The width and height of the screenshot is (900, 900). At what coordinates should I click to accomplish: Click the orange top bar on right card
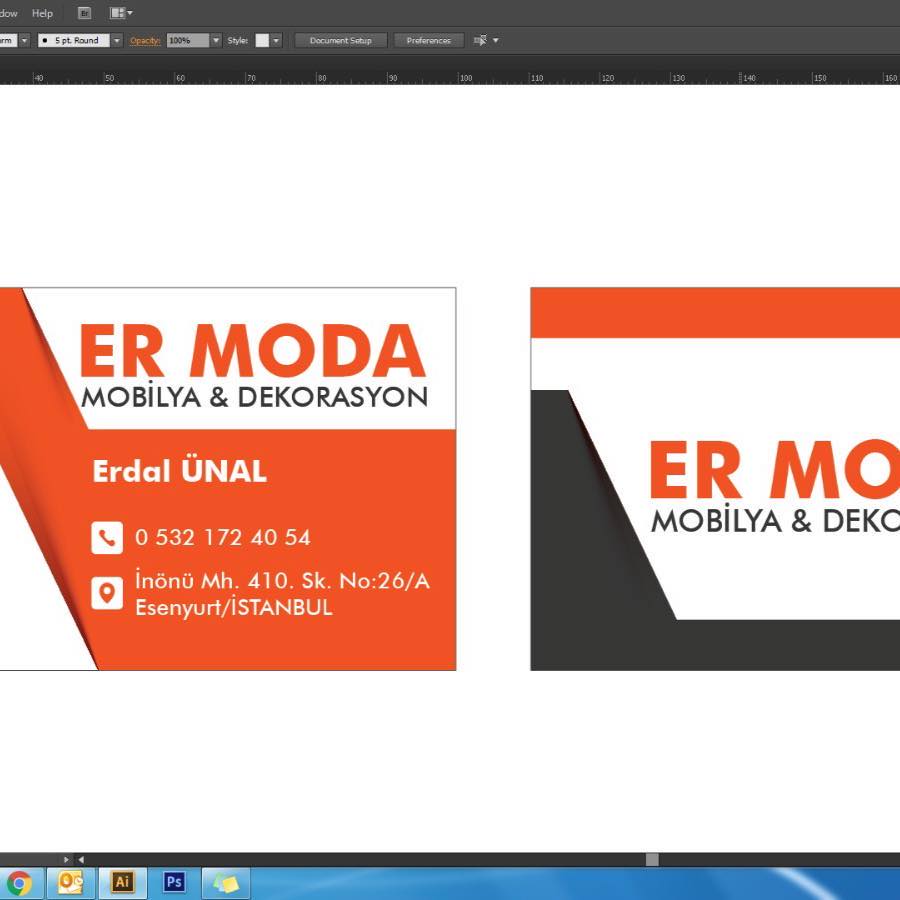pos(715,313)
